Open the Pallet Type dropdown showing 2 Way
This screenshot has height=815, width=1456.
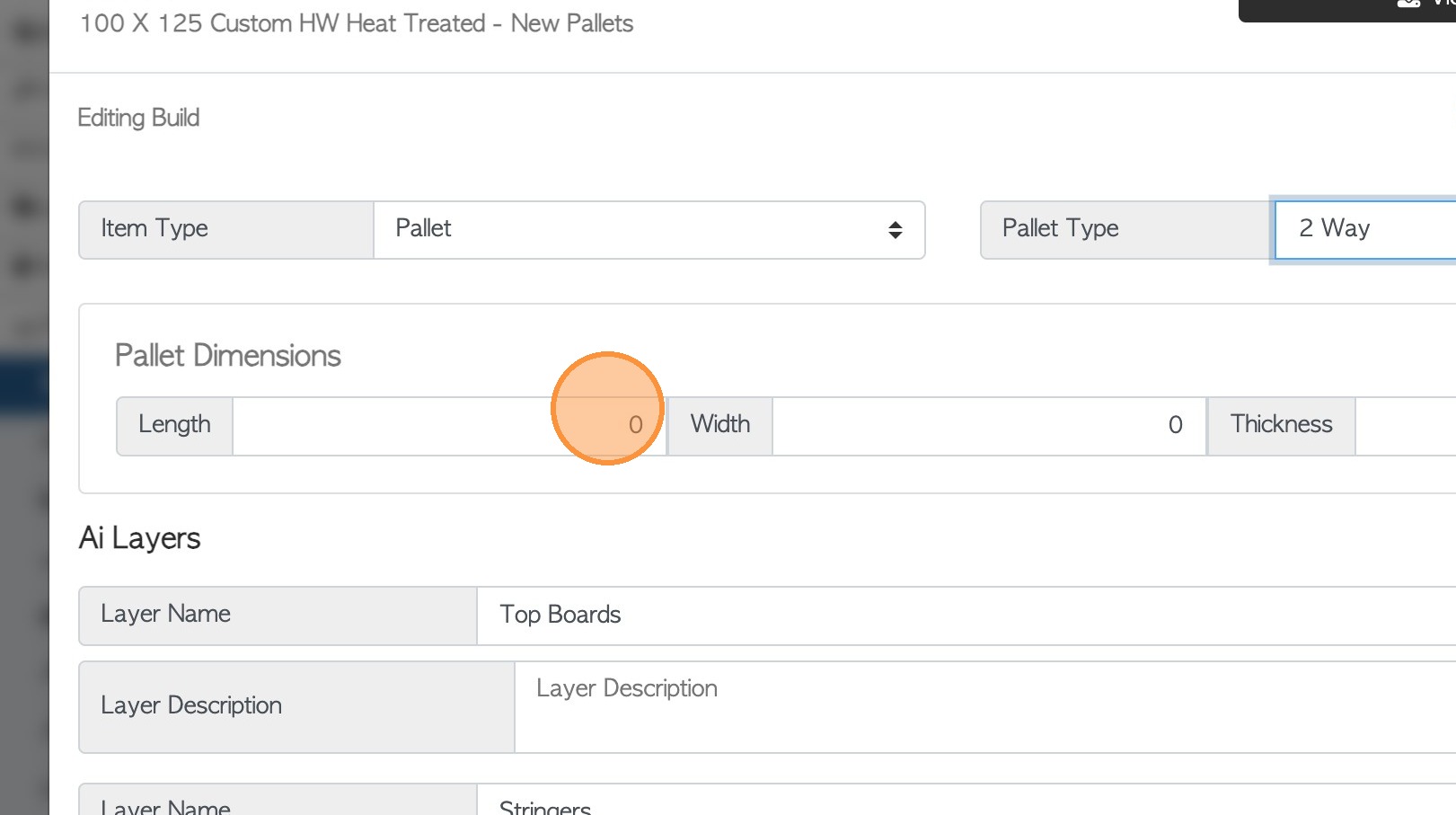click(1363, 229)
